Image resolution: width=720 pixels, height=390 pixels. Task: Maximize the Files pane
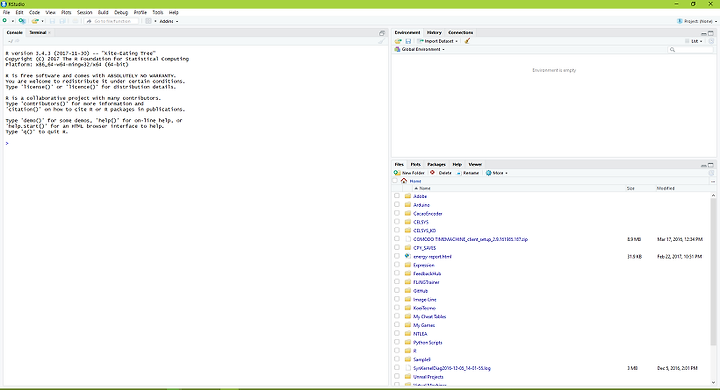coord(711,165)
